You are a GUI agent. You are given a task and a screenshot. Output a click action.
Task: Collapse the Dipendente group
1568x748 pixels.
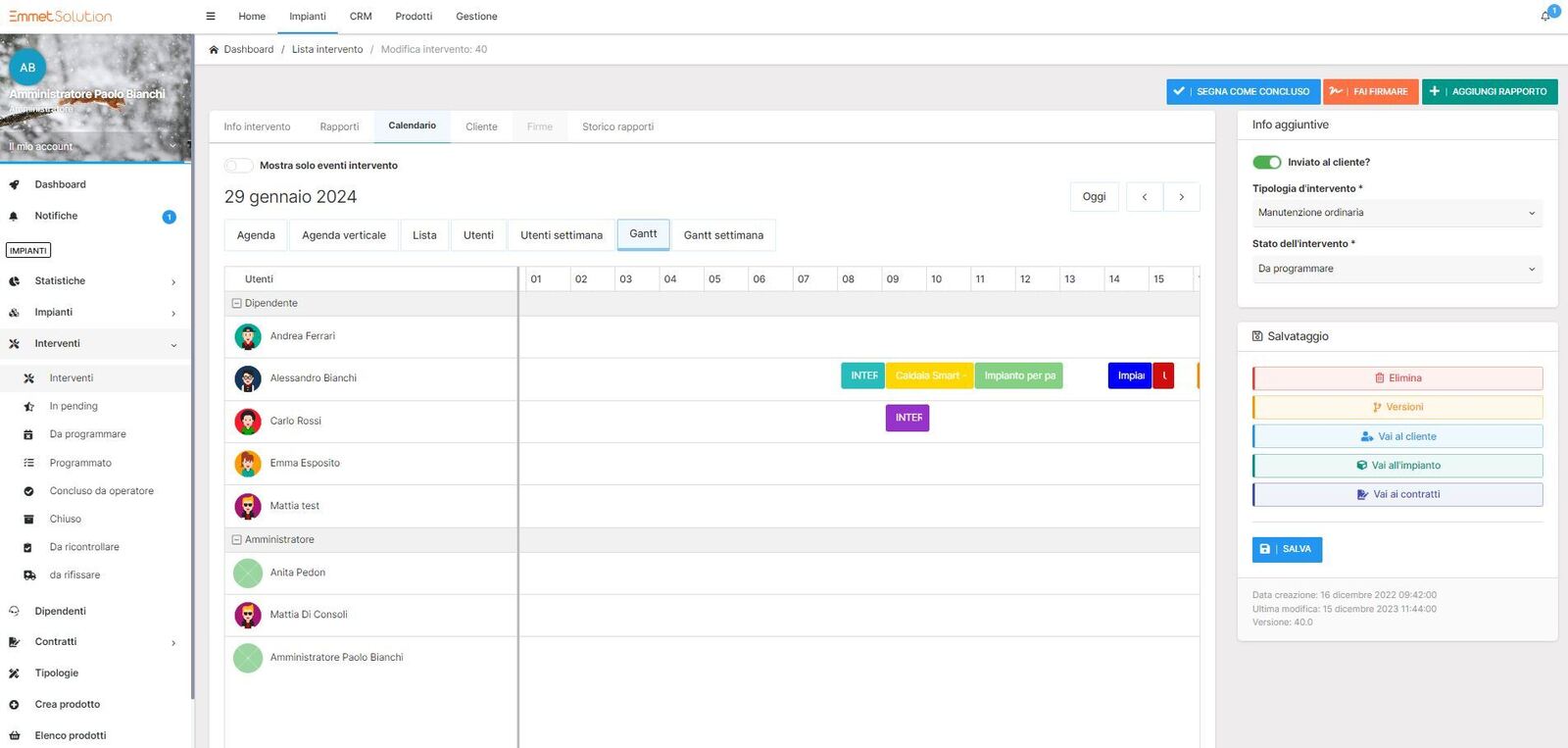[236, 304]
